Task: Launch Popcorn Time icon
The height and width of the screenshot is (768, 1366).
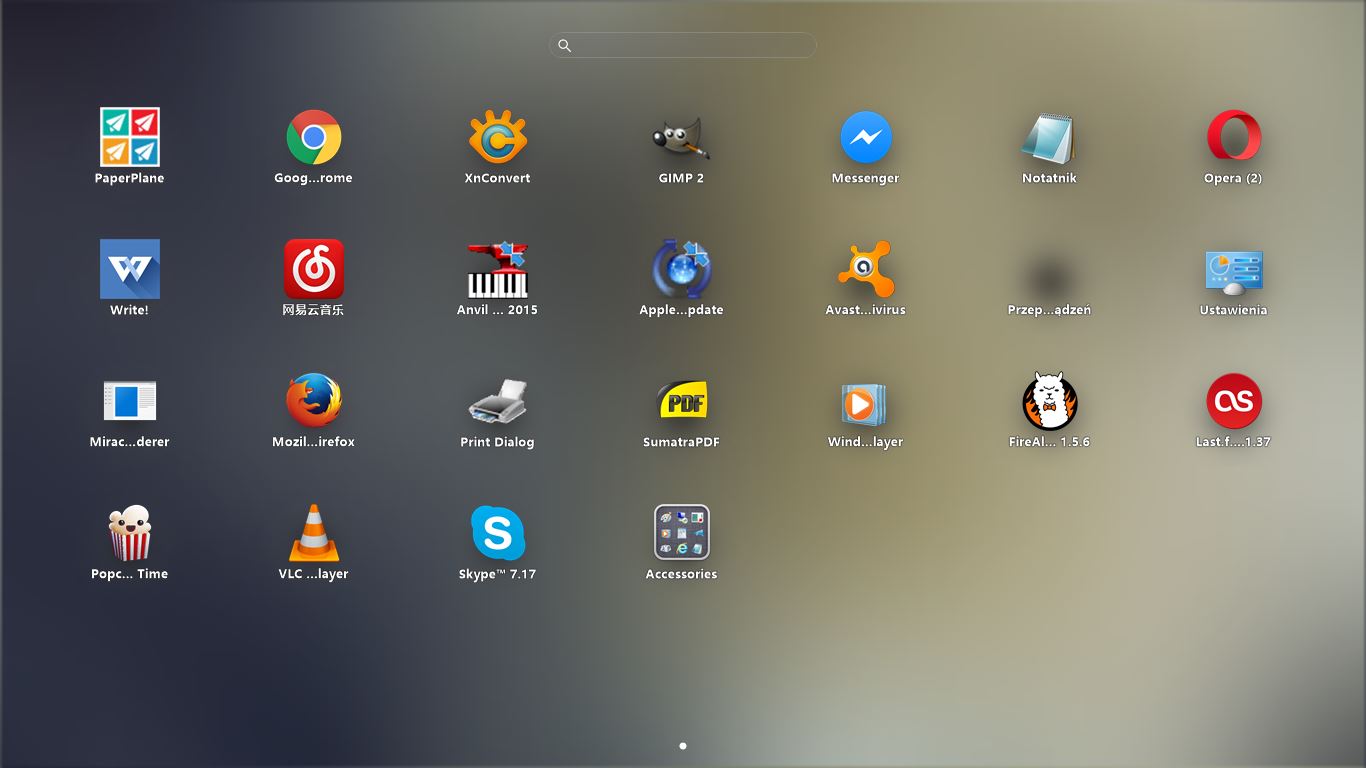Action: [130, 533]
